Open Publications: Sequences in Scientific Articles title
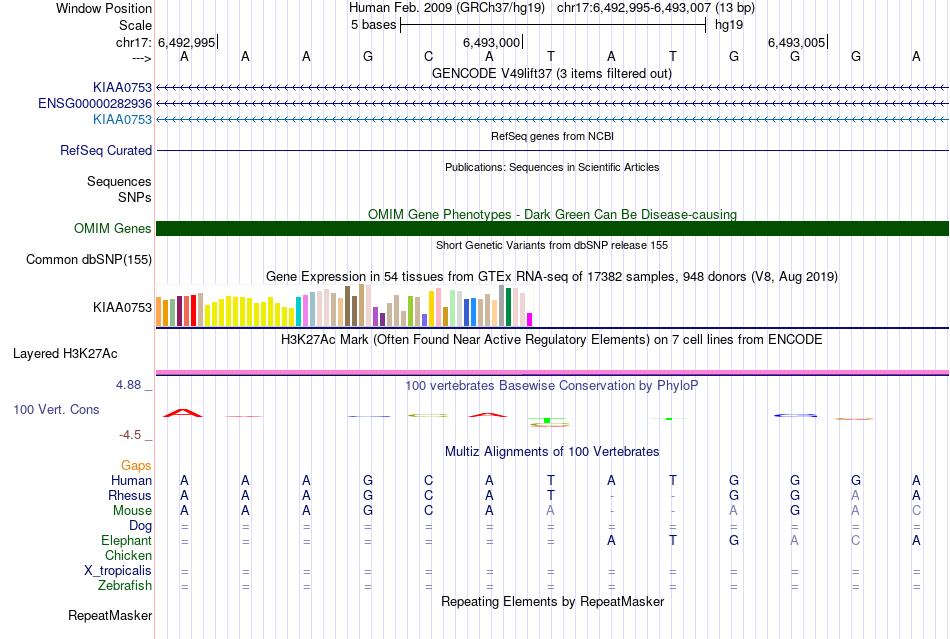 click(x=552, y=167)
